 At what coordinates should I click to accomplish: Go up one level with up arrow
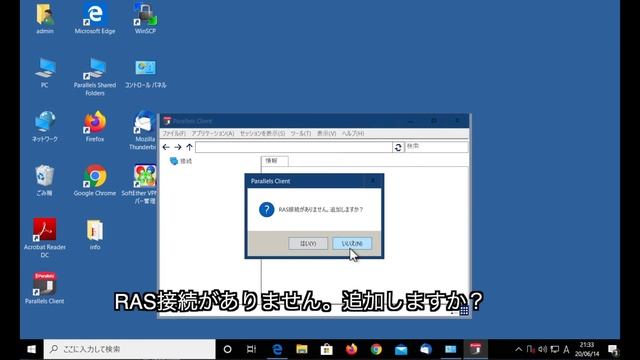tap(189, 147)
